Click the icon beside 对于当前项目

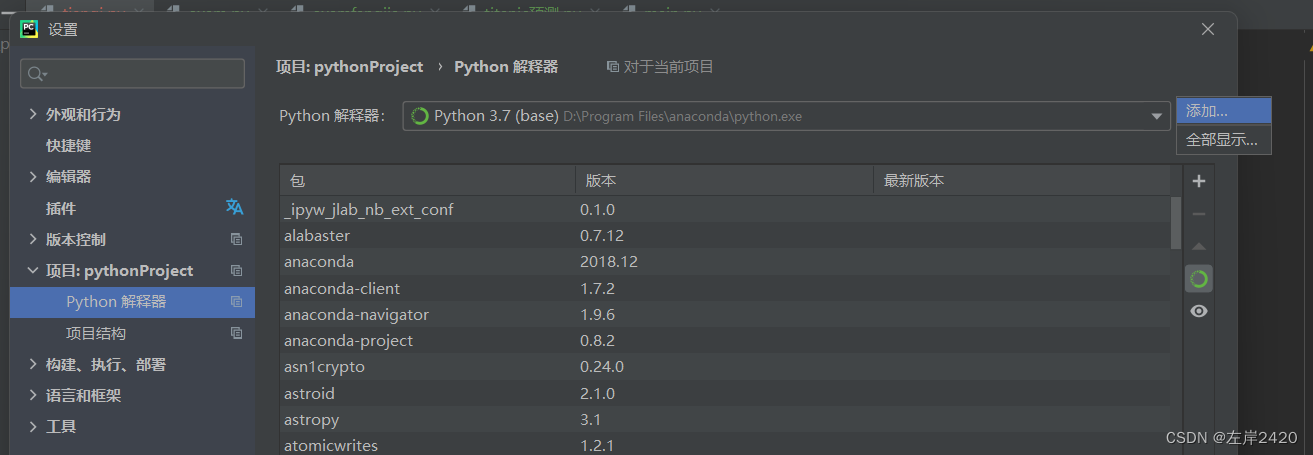point(613,67)
